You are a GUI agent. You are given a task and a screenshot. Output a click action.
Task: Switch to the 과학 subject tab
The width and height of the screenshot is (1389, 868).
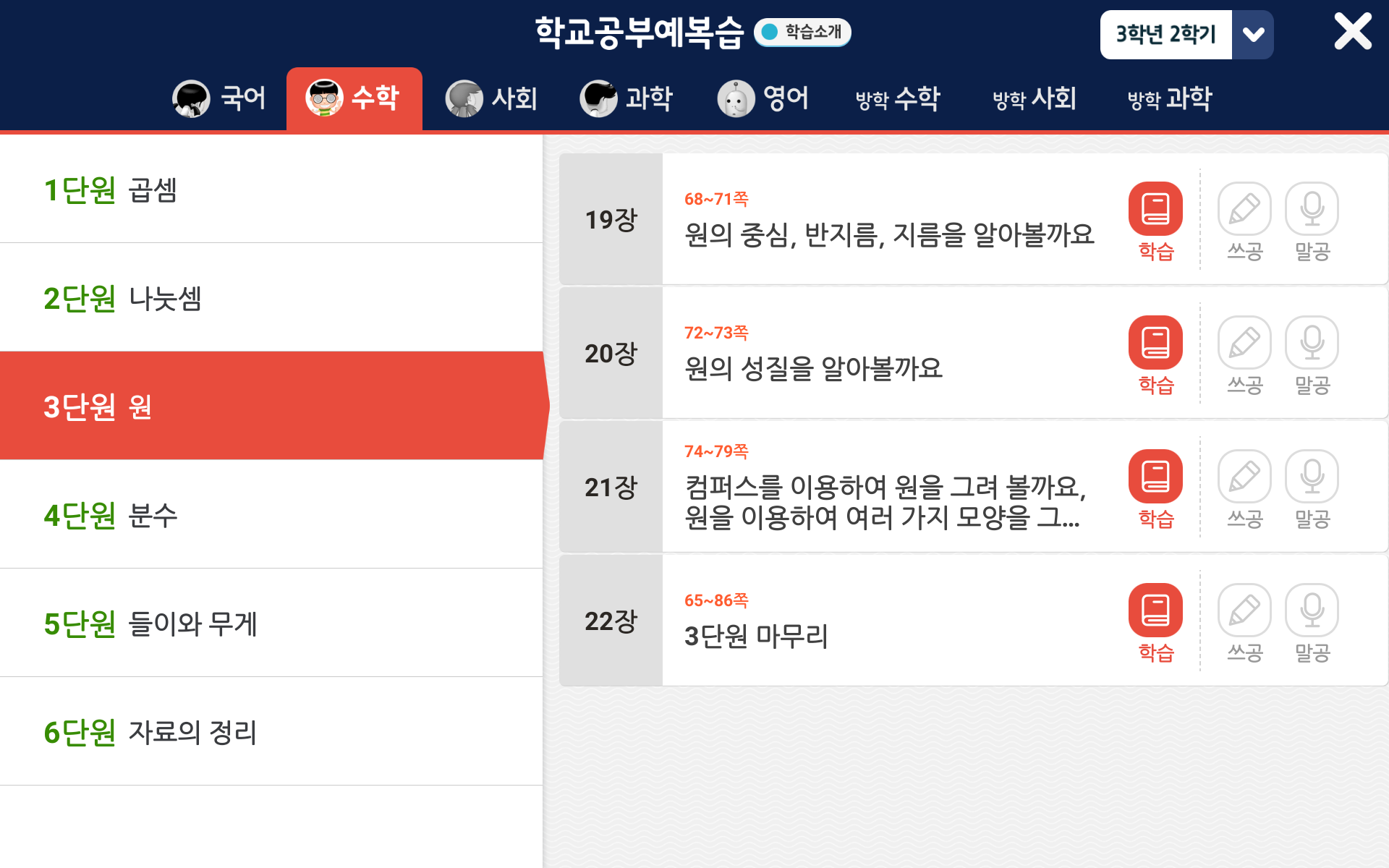pyautogui.click(x=626, y=98)
